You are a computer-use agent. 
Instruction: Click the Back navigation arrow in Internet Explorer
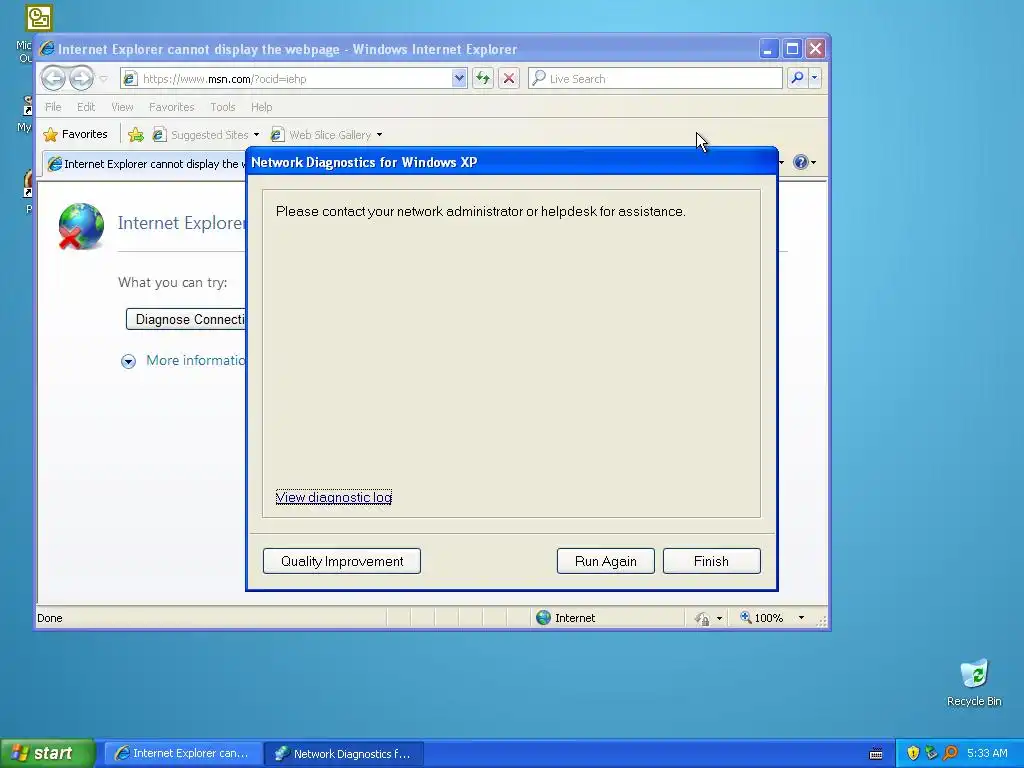click(54, 78)
